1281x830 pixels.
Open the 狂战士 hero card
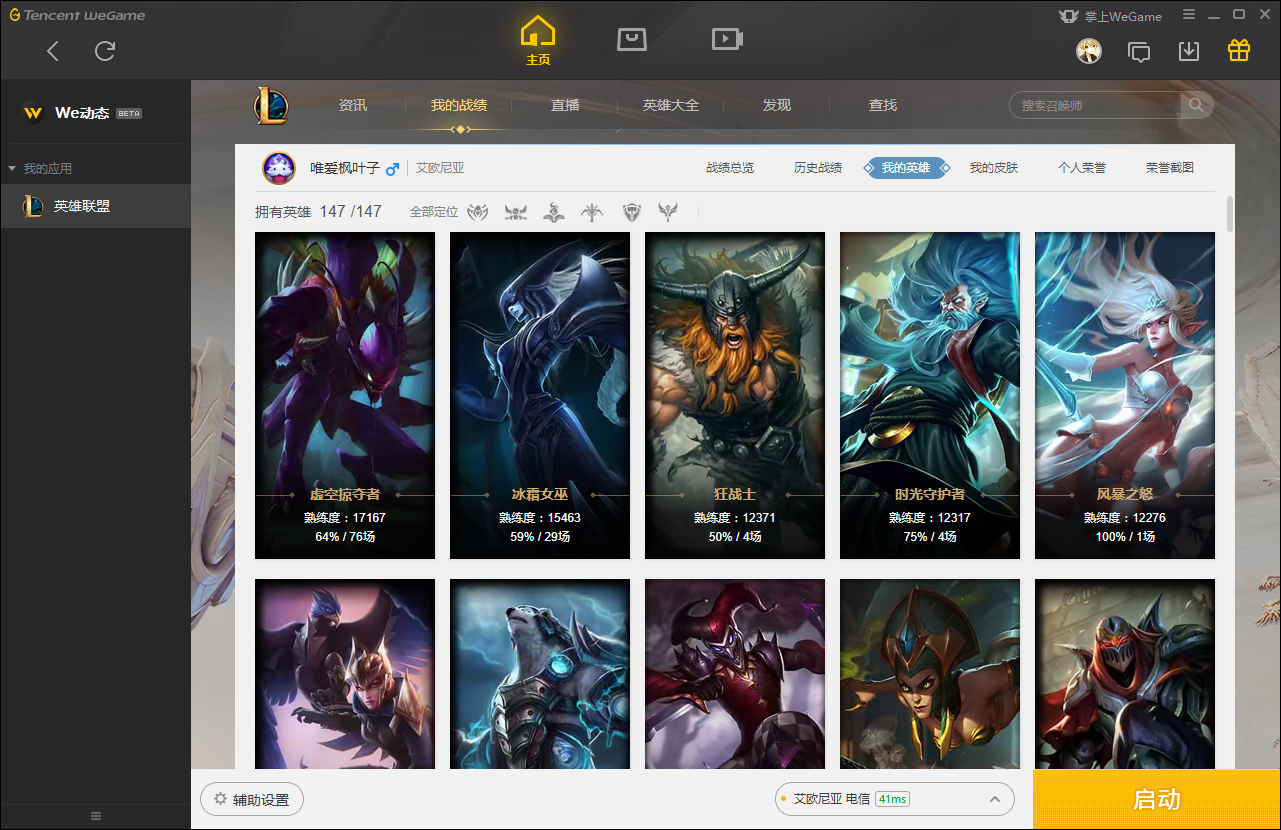pyautogui.click(x=735, y=395)
